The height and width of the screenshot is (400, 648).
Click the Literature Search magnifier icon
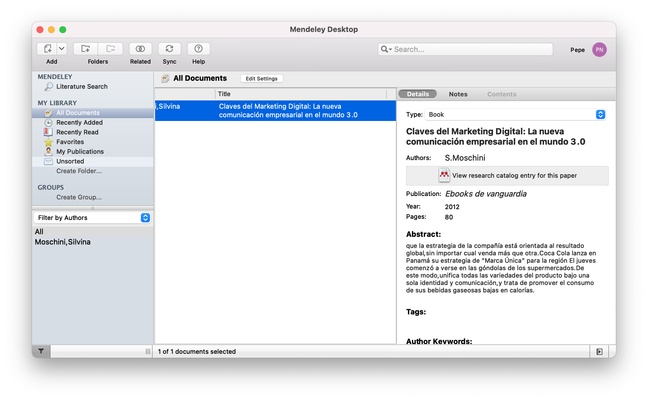[49, 86]
